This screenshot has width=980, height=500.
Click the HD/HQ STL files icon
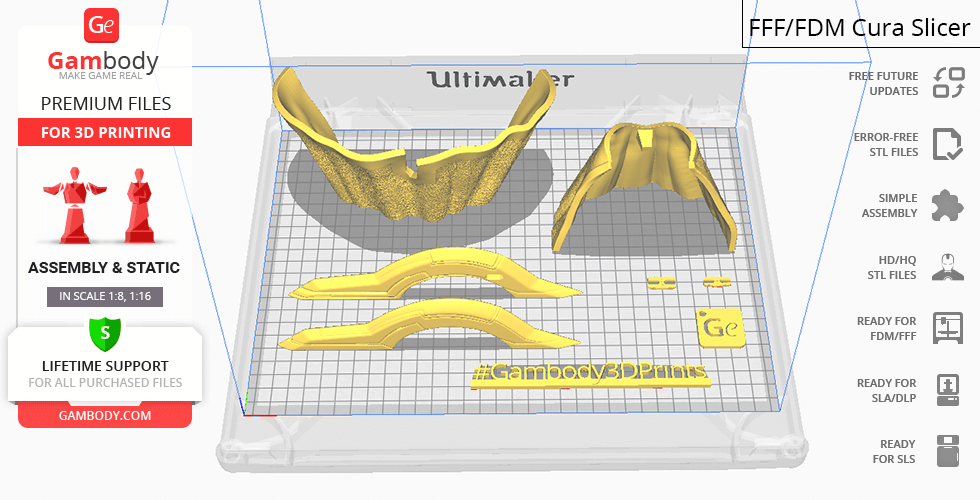[x=947, y=267]
